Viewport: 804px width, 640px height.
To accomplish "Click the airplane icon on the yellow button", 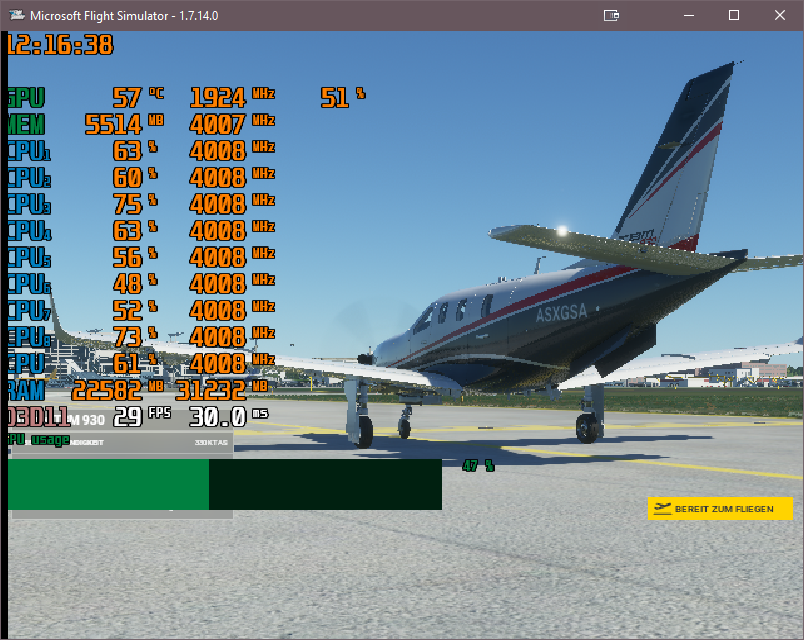I will coord(662,508).
